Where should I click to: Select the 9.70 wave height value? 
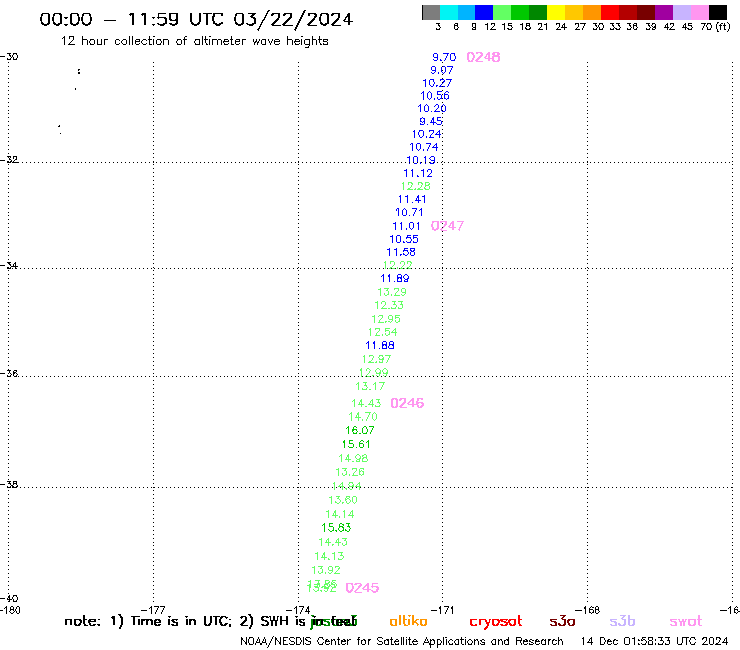coord(444,58)
